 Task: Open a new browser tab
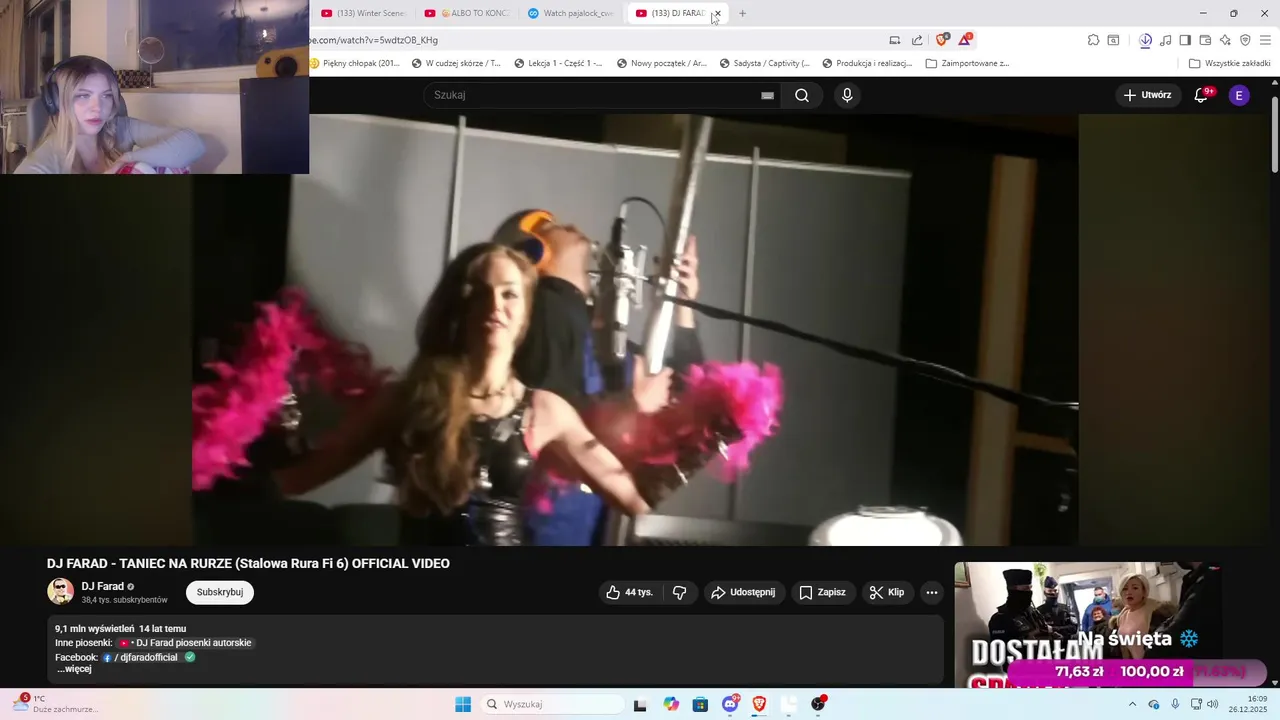pos(742,13)
